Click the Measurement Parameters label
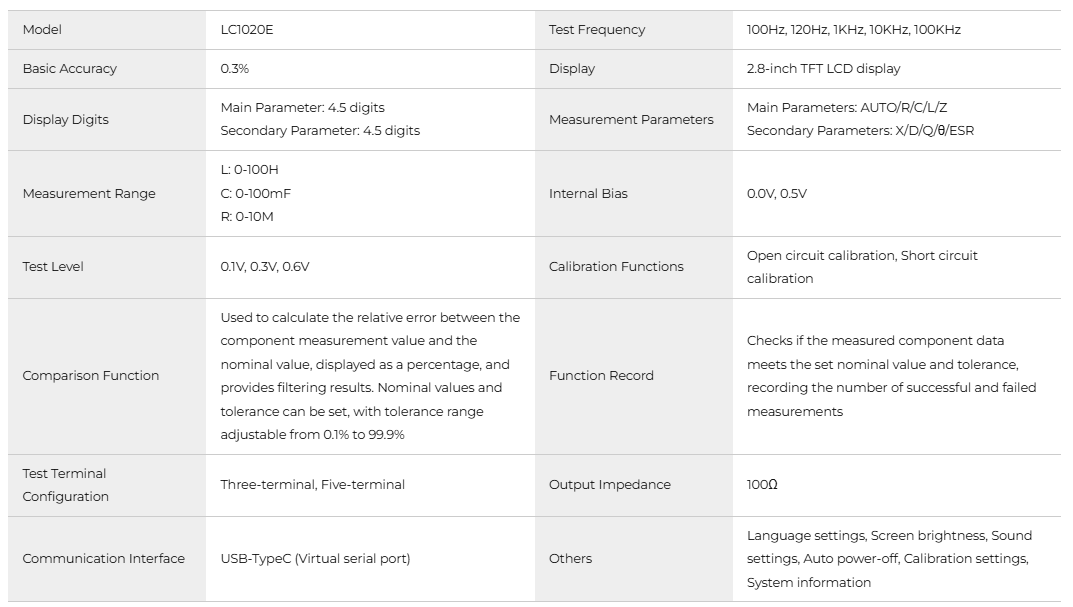This screenshot has width=1073, height=607. coord(631,119)
